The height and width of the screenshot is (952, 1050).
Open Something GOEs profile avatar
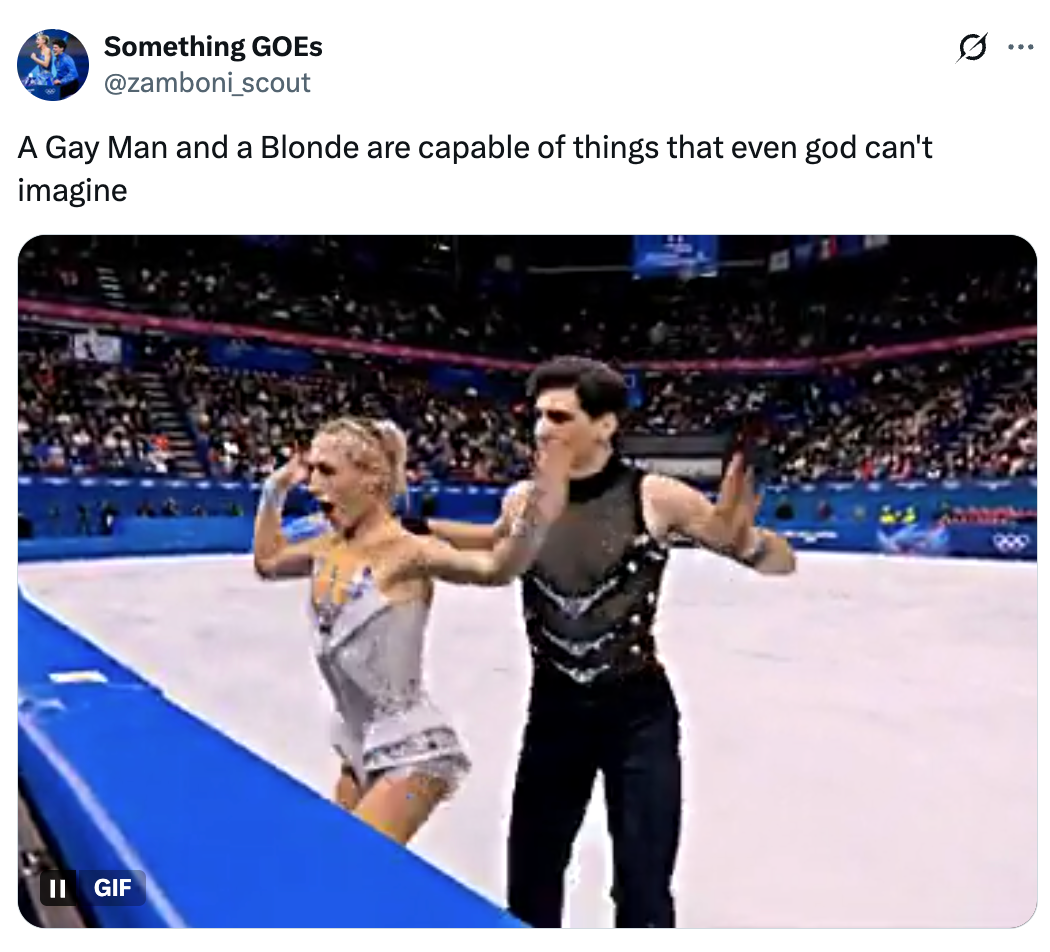click(52, 65)
